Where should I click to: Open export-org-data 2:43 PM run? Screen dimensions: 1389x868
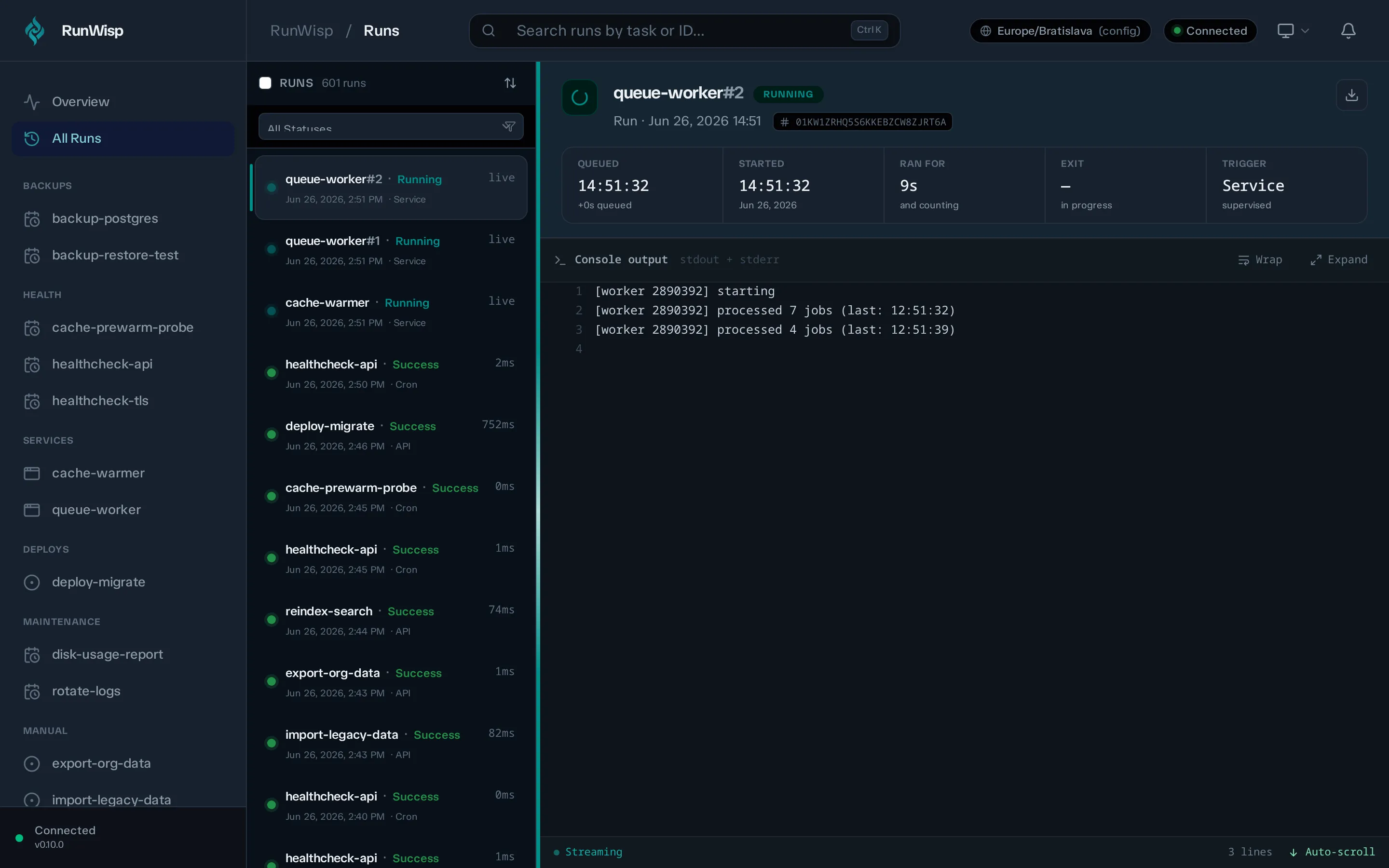[x=391, y=682]
